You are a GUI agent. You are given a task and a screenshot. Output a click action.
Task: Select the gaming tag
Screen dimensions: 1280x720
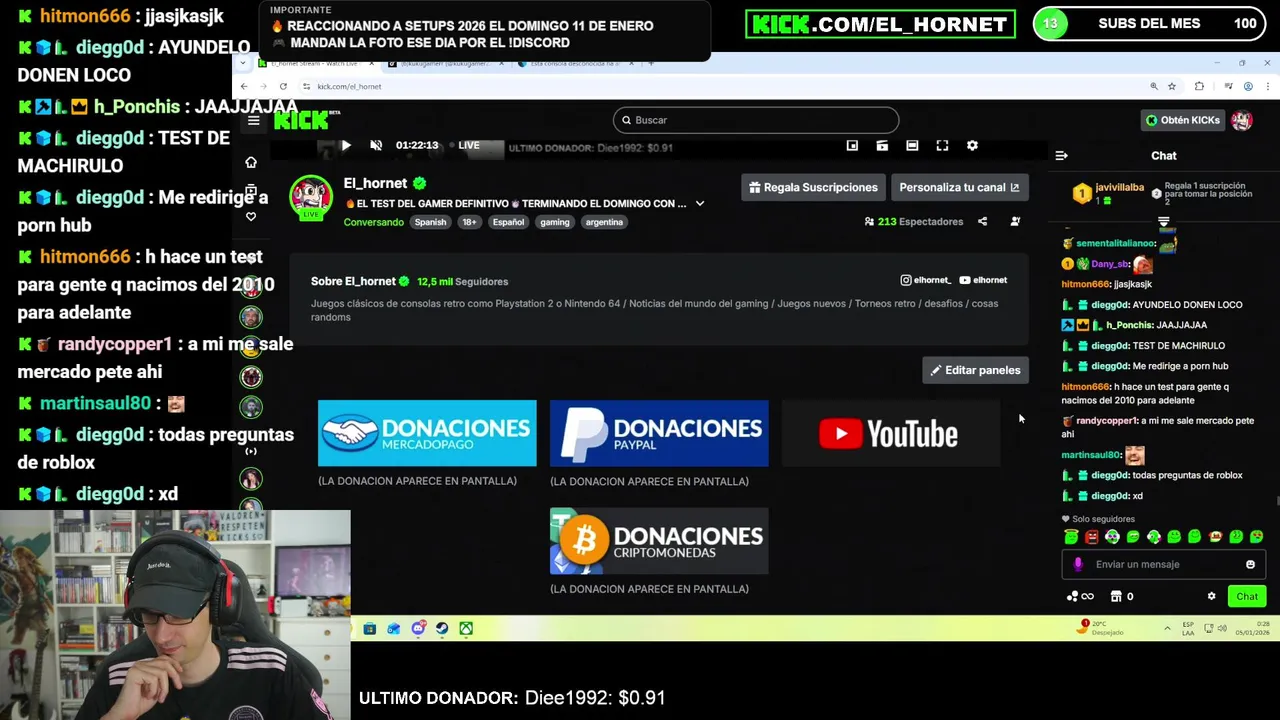pos(555,222)
